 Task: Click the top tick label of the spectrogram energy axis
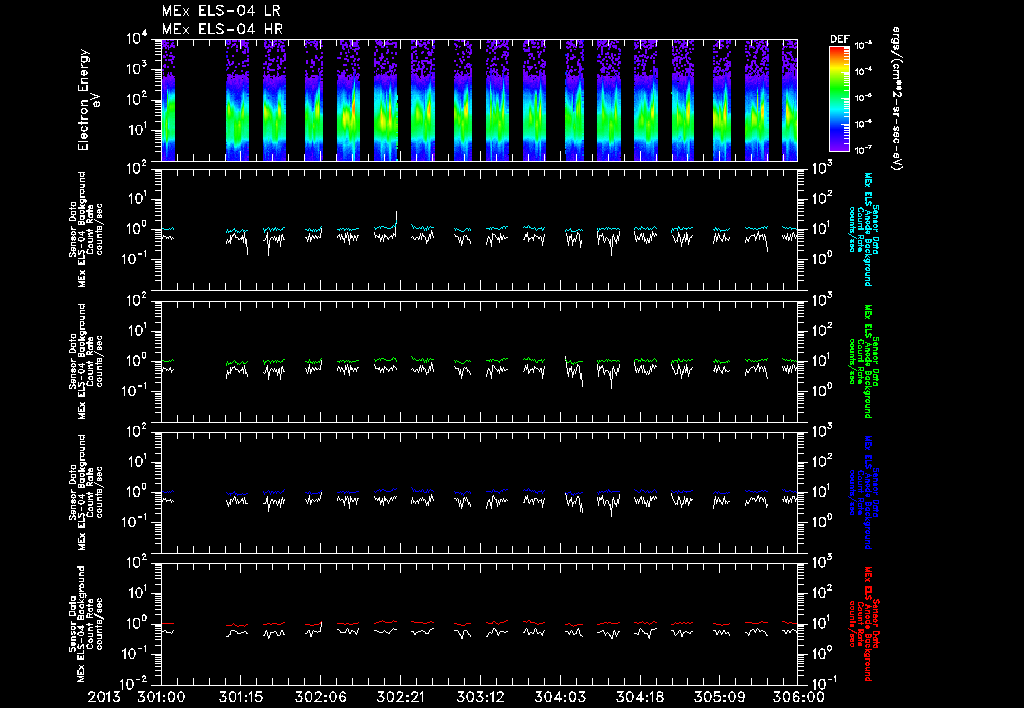click(137, 39)
